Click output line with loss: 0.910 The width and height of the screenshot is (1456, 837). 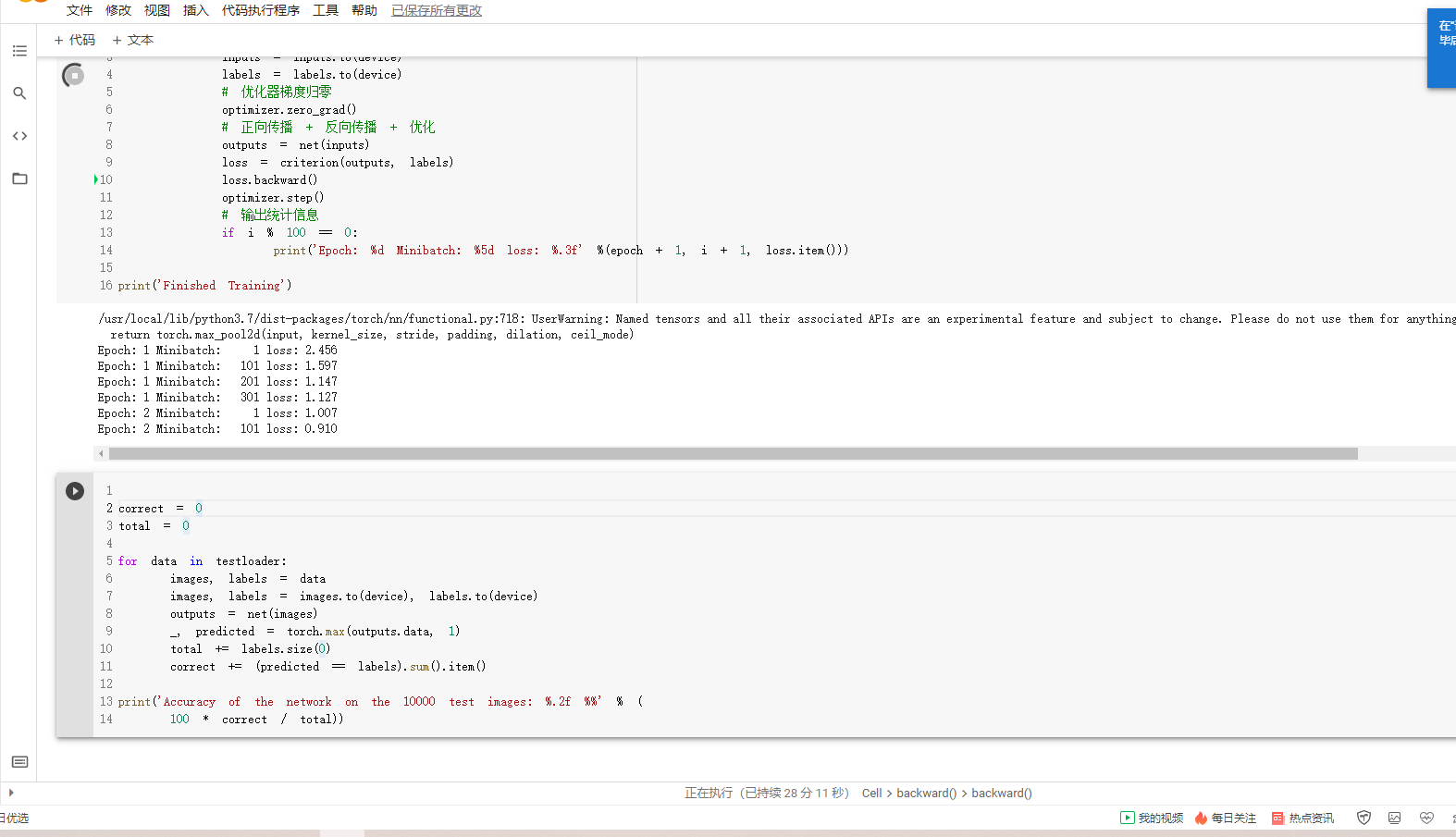coord(217,429)
